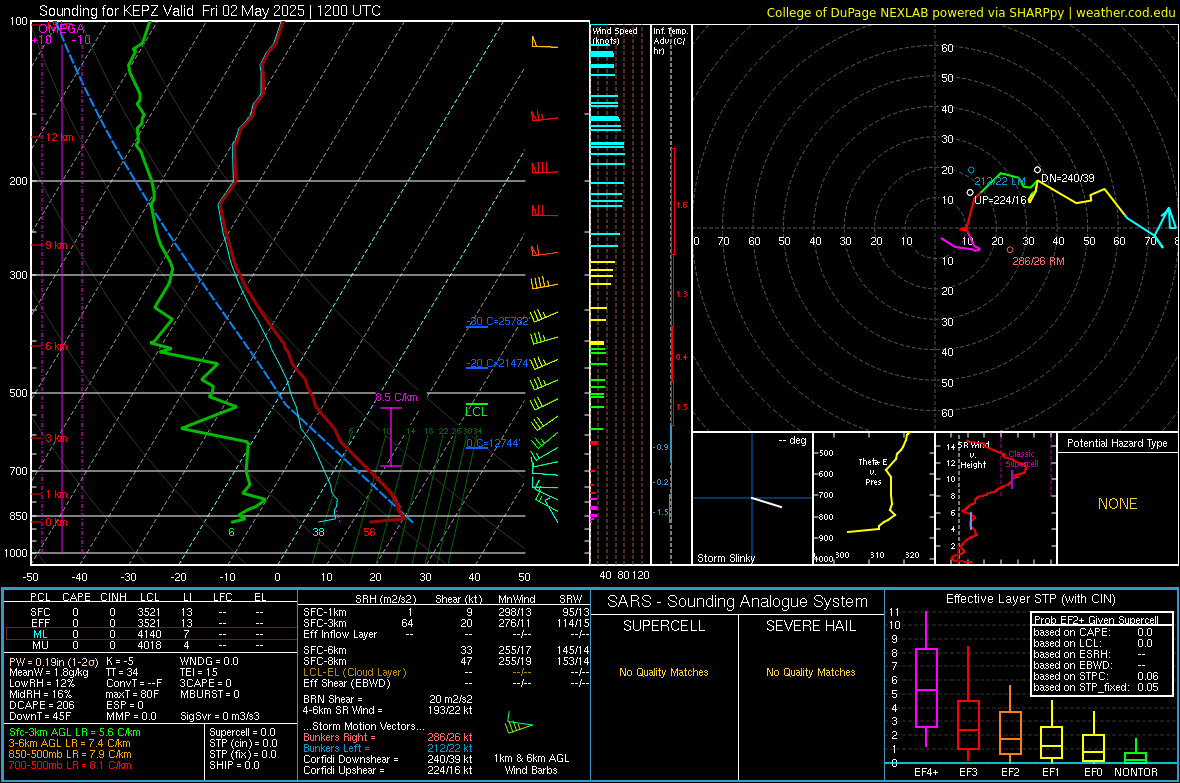1180x783 pixels.
Task: Click the sounding title for KEPZ
Action: [210, 11]
